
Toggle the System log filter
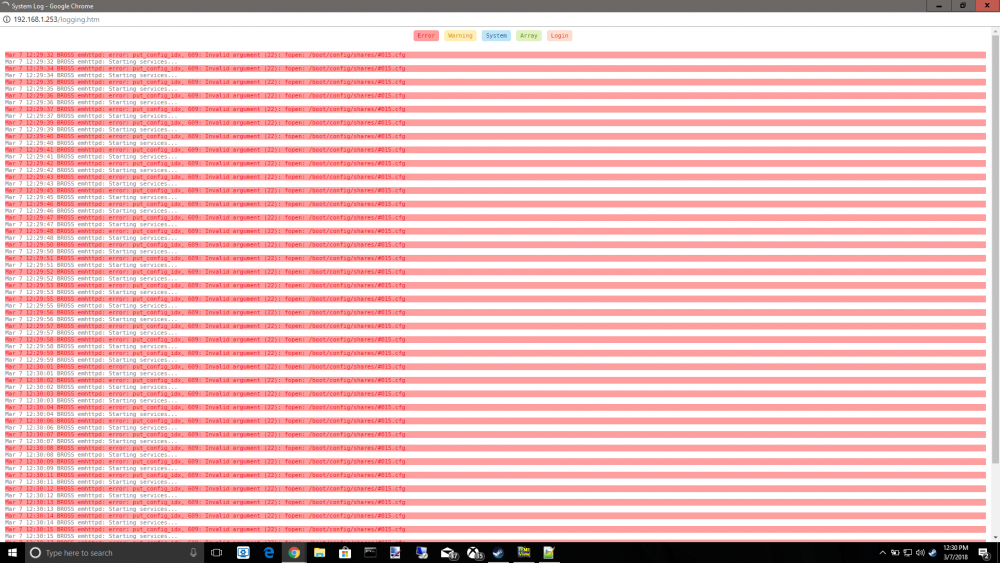496,36
